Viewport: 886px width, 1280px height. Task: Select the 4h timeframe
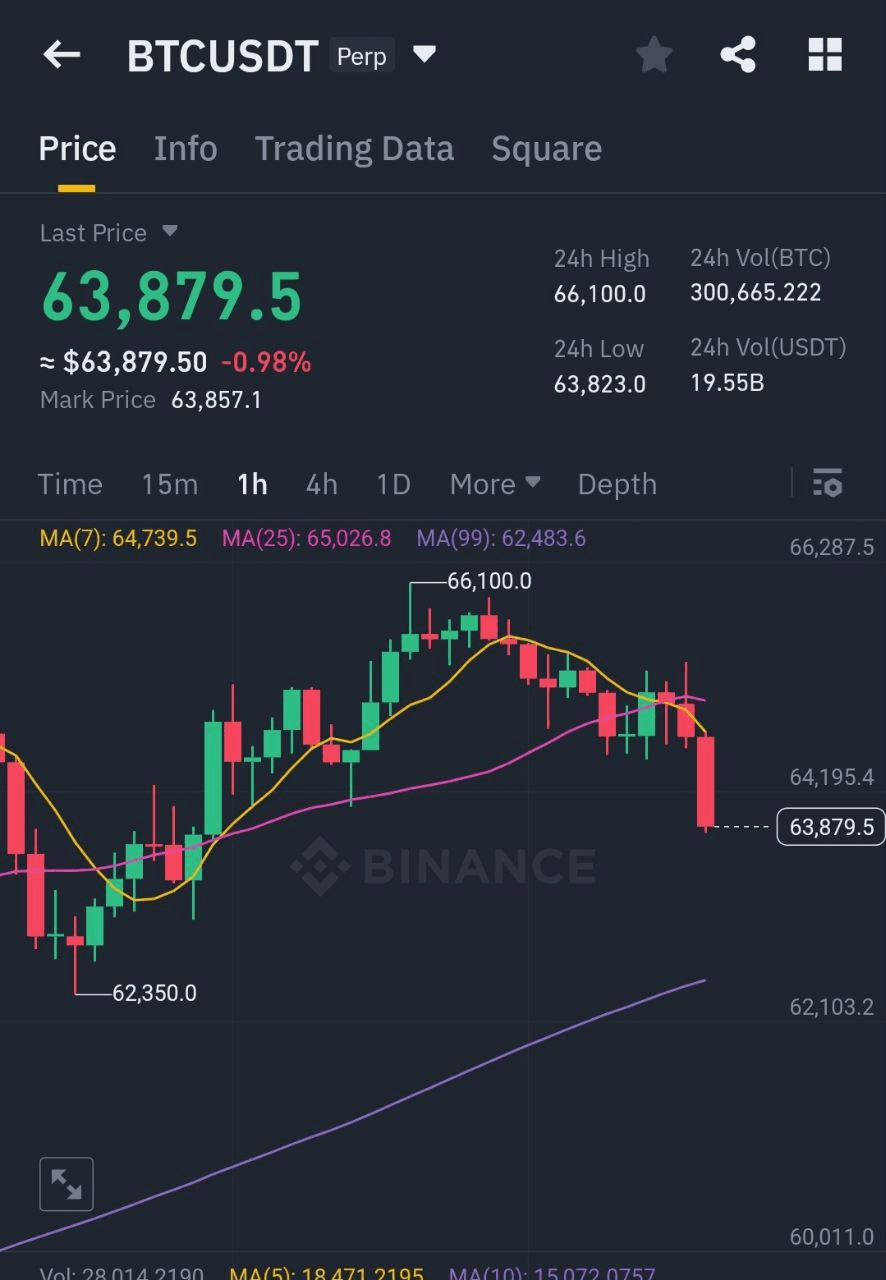321,484
